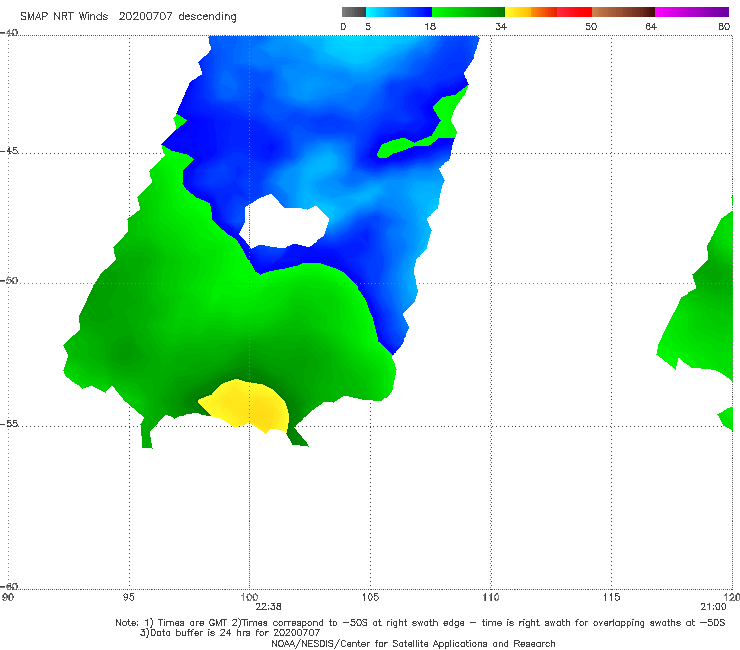Image resolution: width=740 pixels, height=650 pixels.
Task: Click the longitude axis label "95"
Action: [x=128, y=597]
